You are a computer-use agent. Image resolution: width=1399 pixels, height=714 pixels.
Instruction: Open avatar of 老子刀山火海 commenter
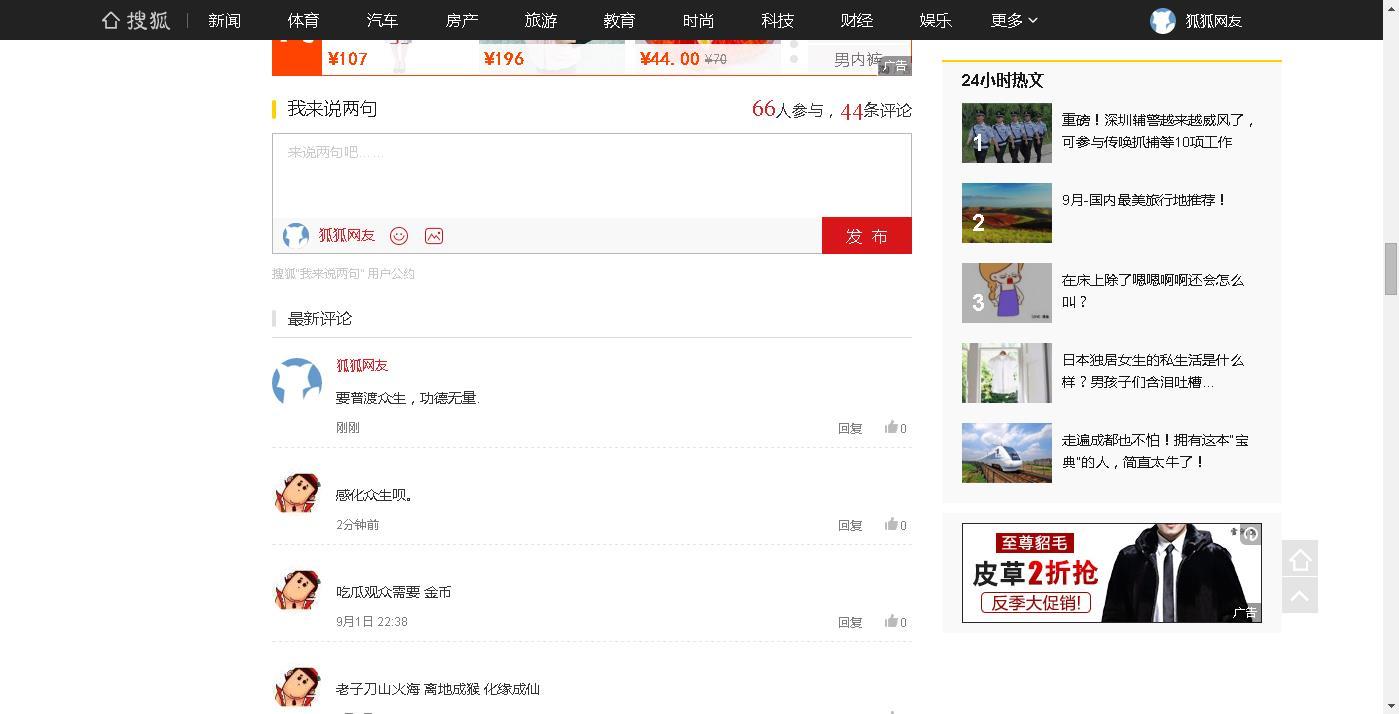(297, 687)
